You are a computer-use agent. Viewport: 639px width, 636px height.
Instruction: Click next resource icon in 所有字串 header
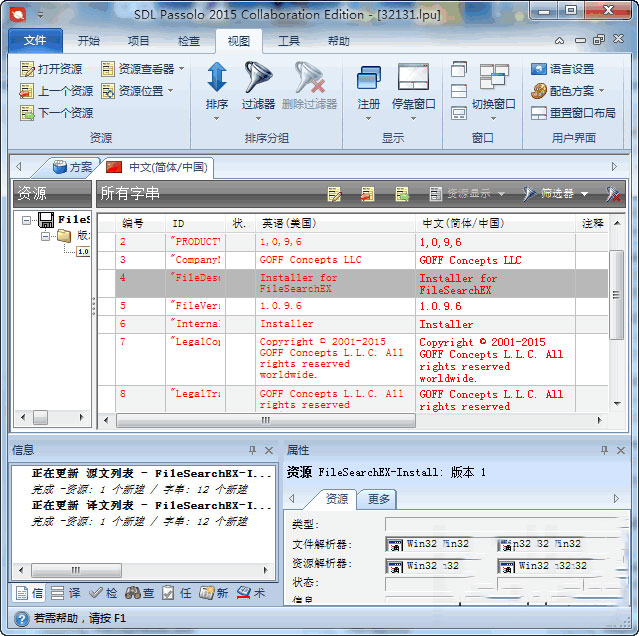click(402, 194)
